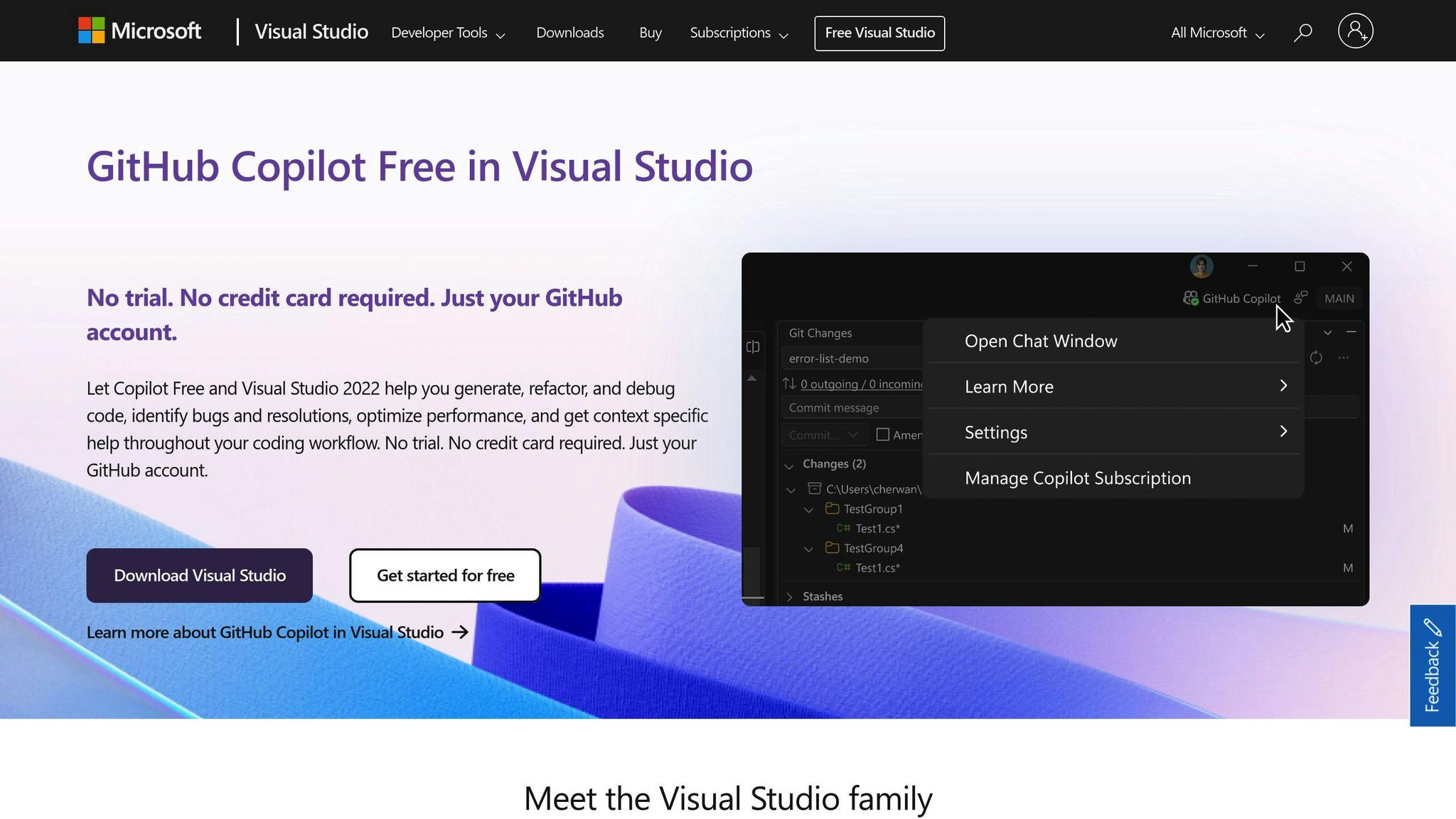This screenshot has height=819, width=1456.
Task: Click the C# file icon next to Test1.cs
Action: 843,528
